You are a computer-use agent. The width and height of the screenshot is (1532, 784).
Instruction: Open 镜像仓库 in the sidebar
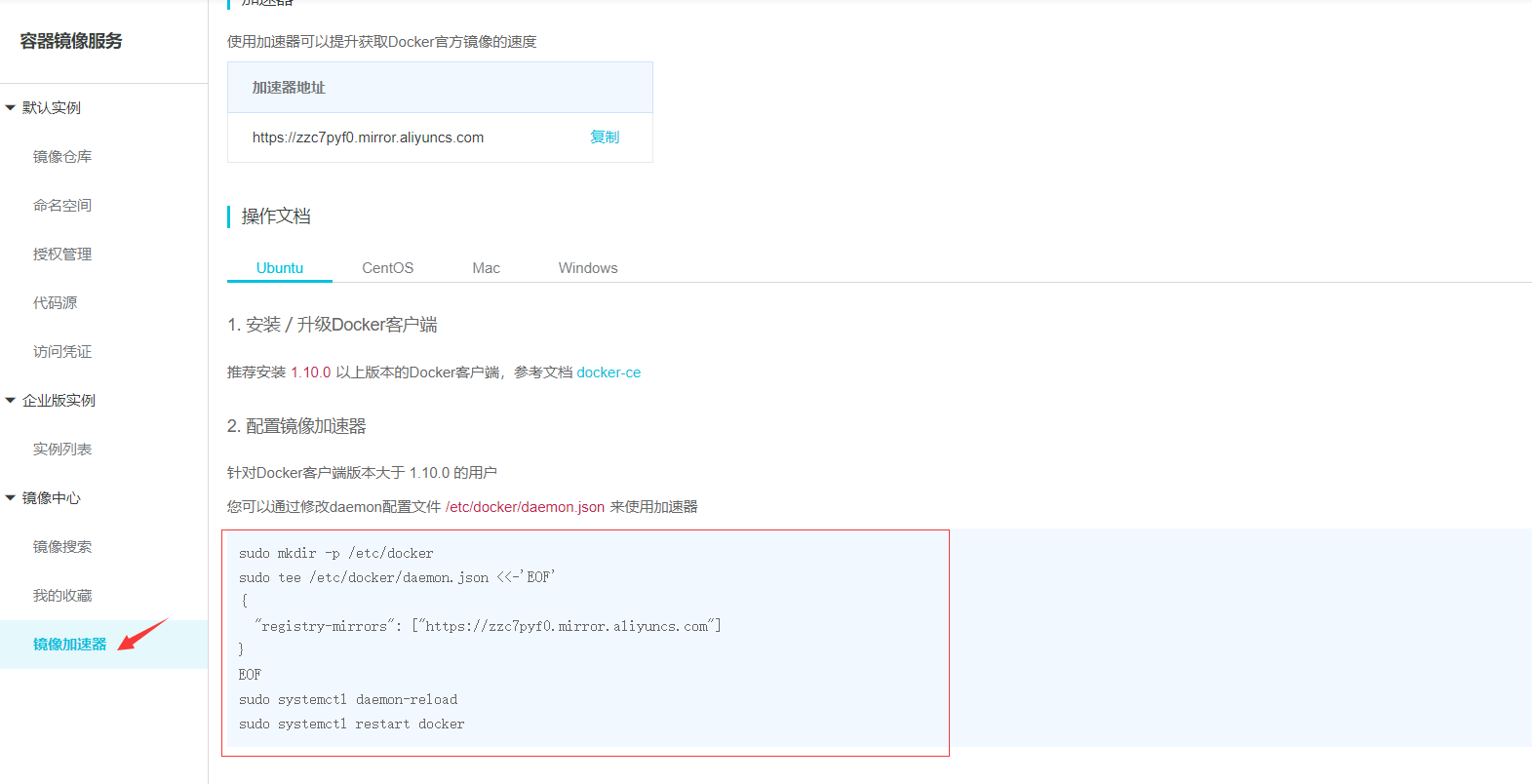tap(62, 156)
